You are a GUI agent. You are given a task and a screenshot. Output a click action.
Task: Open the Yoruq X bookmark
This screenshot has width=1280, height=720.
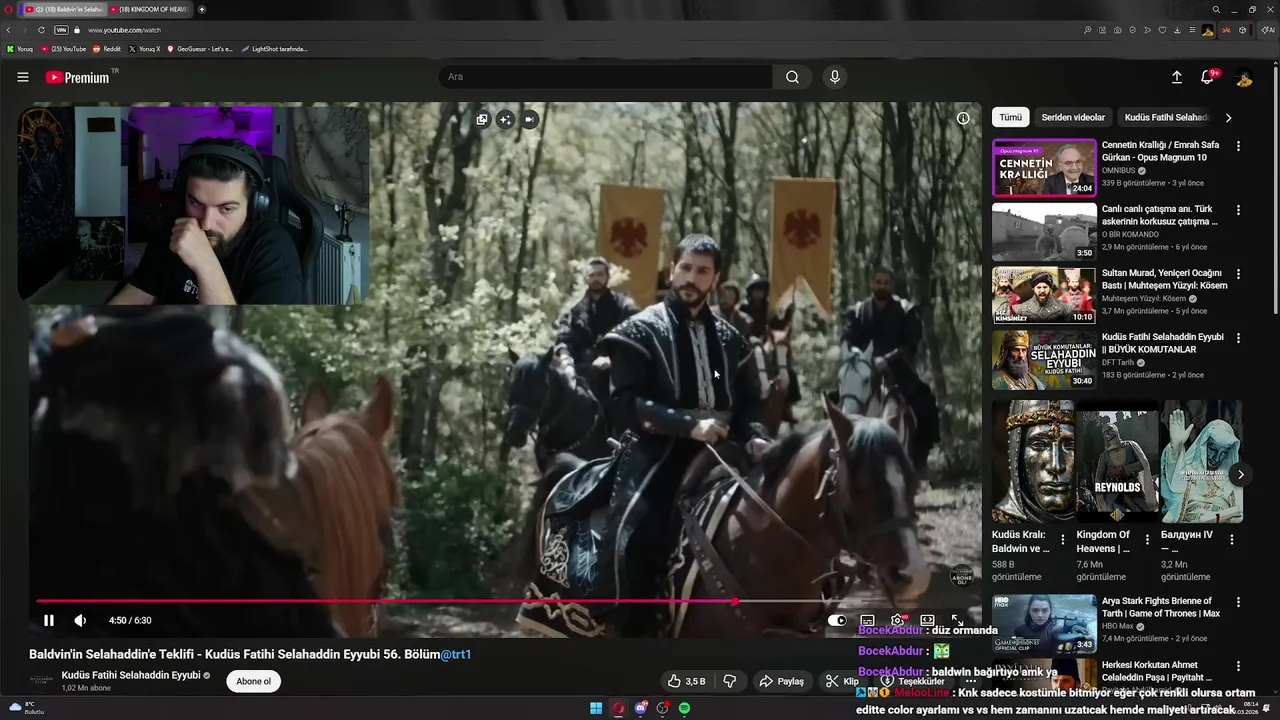144,49
